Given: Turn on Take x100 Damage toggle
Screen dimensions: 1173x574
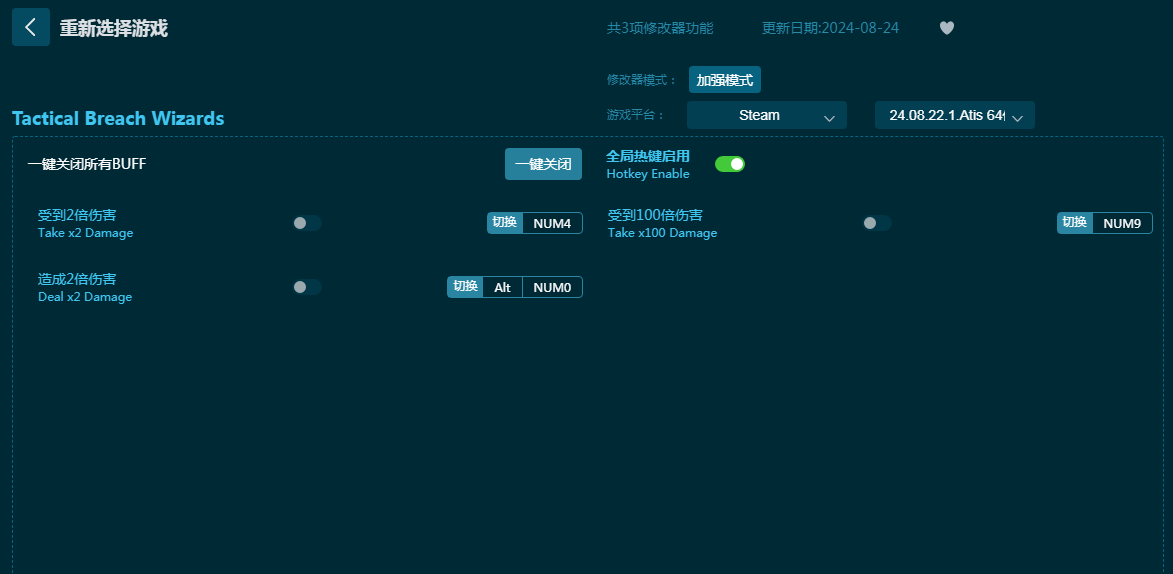Looking at the screenshot, I should (877, 223).
